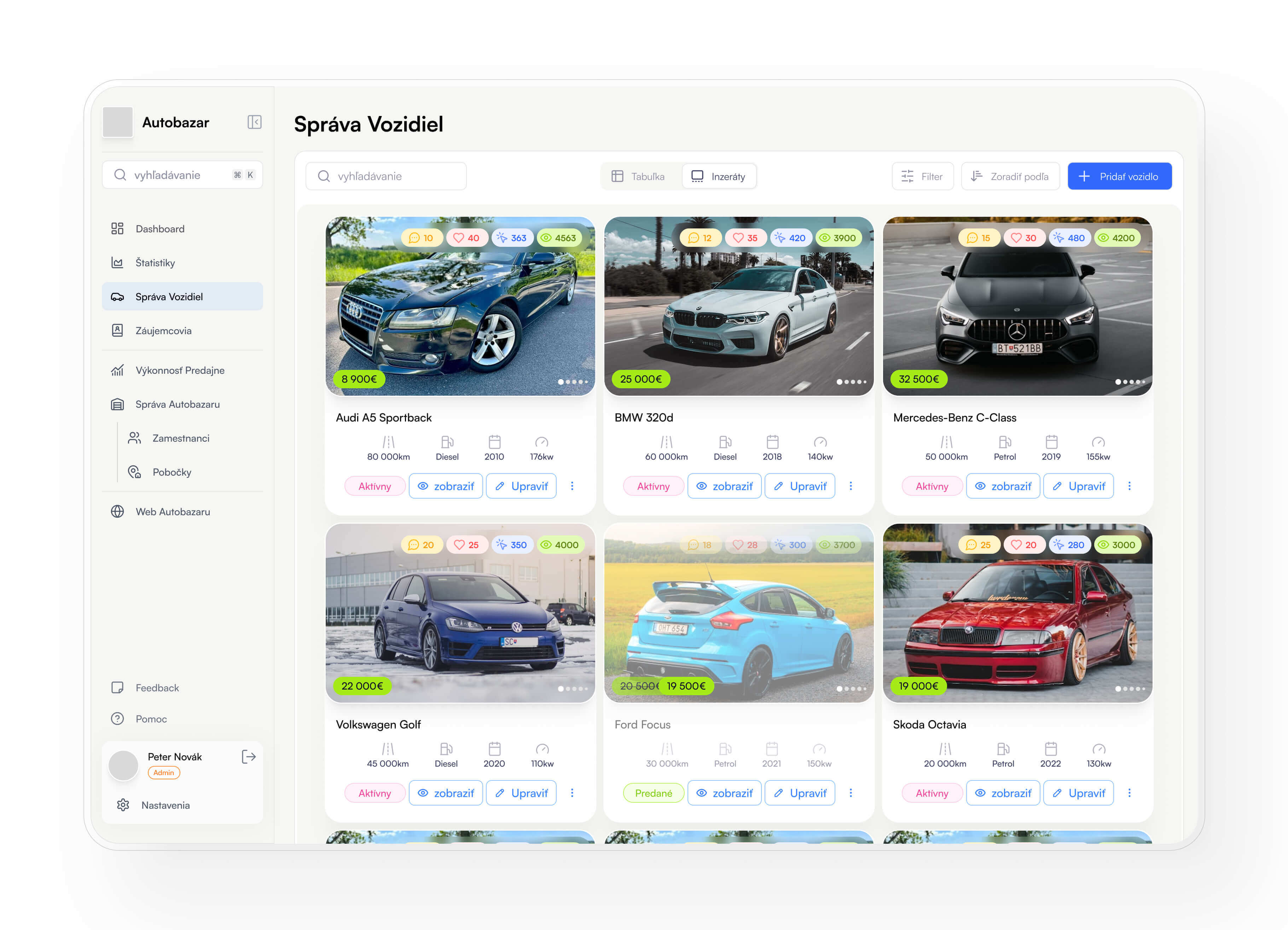Open Zamestnanci submenu item
This screenshot has width=1288, height=930.
pos(181,438)
